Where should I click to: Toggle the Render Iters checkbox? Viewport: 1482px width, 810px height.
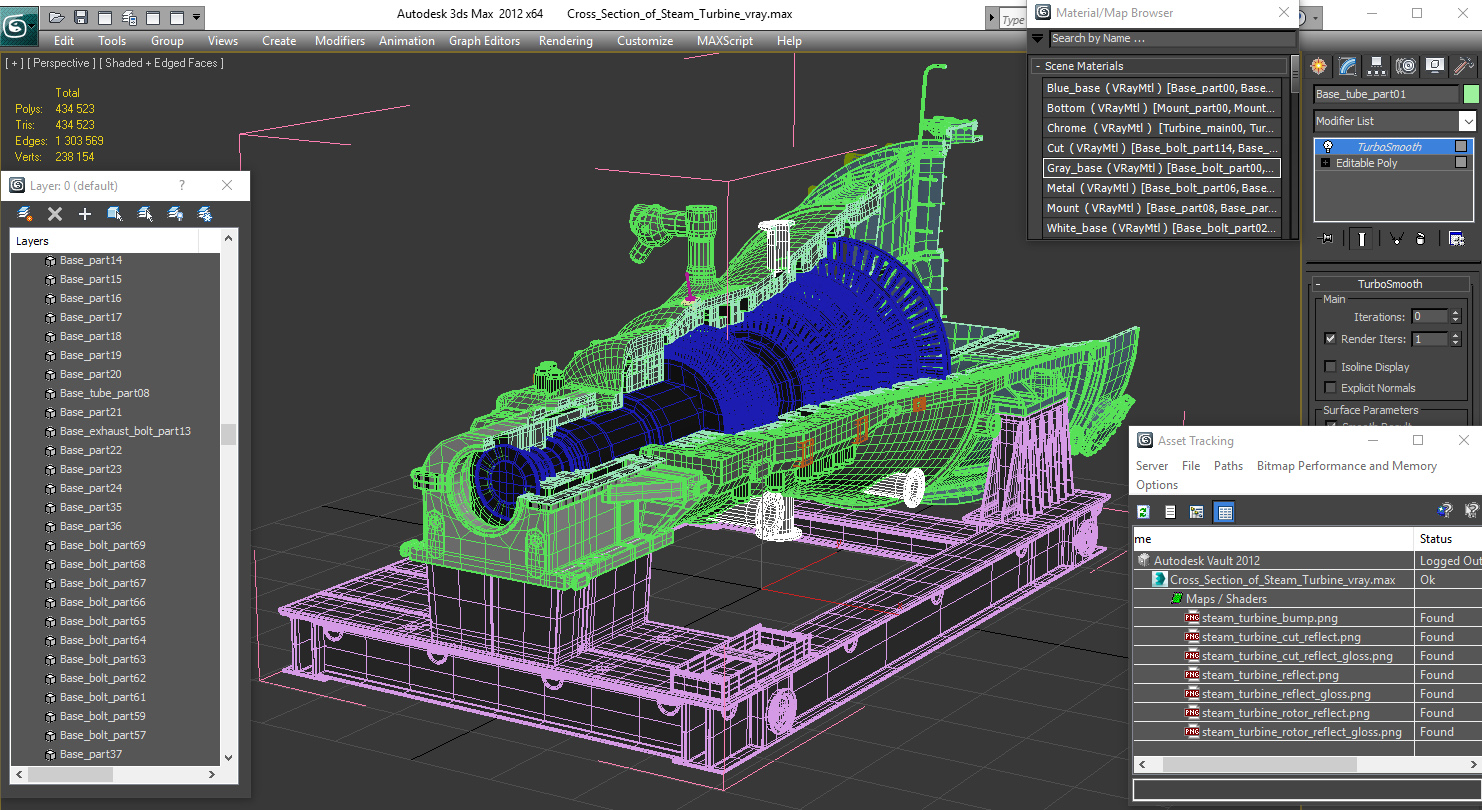1330,339
